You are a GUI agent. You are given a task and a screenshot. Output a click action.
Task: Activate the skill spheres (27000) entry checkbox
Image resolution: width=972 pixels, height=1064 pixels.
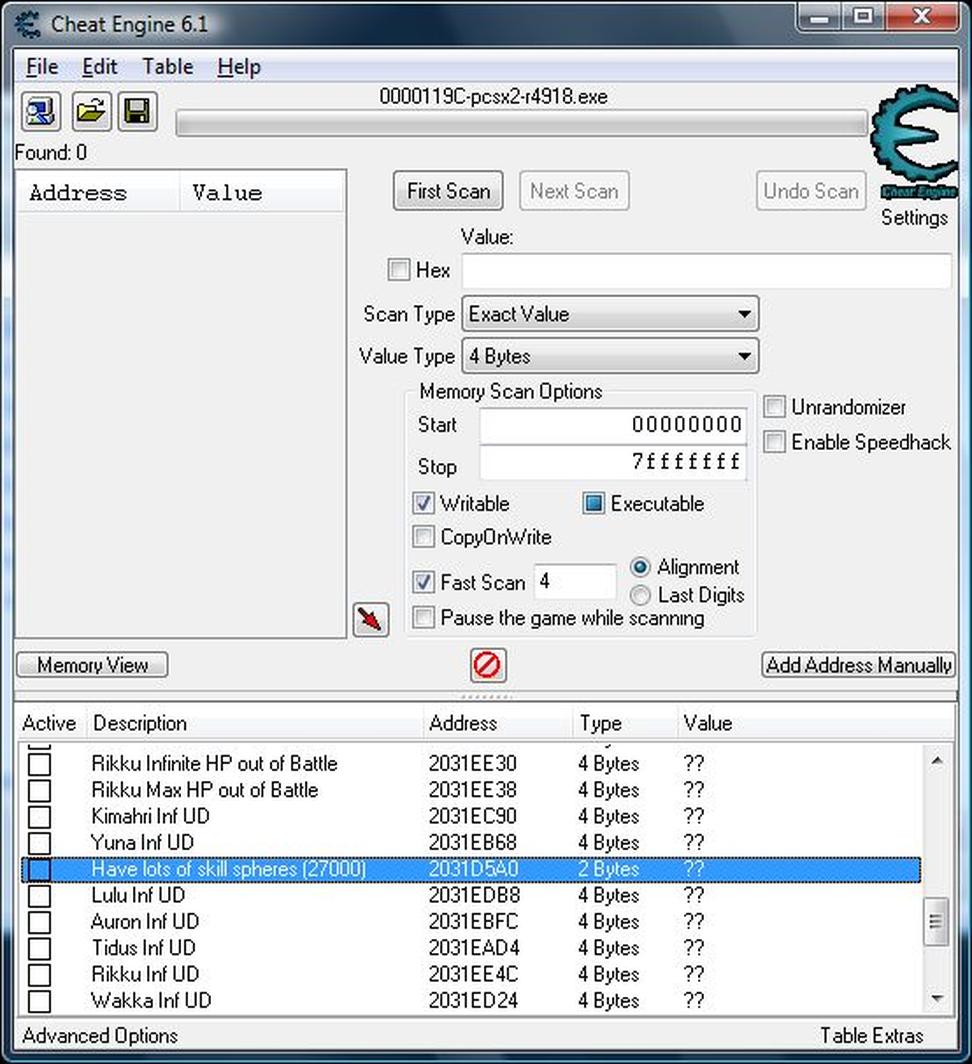click(x=39, y=869)
